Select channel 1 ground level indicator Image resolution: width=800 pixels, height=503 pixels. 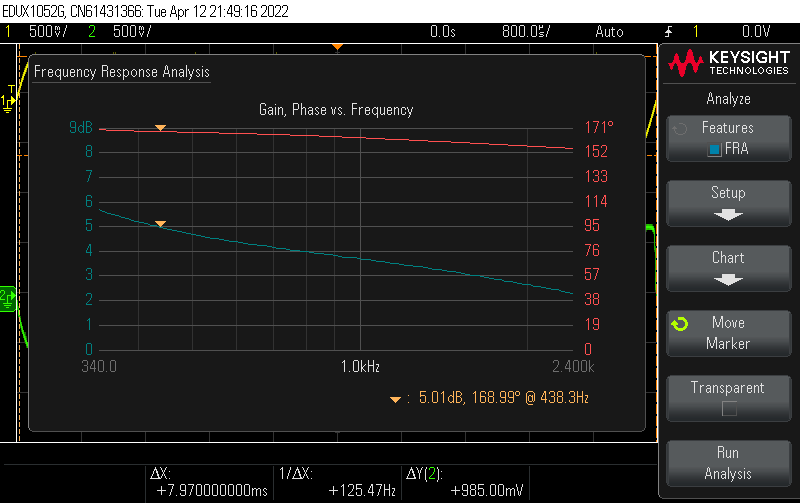click(x=8, y=101)
